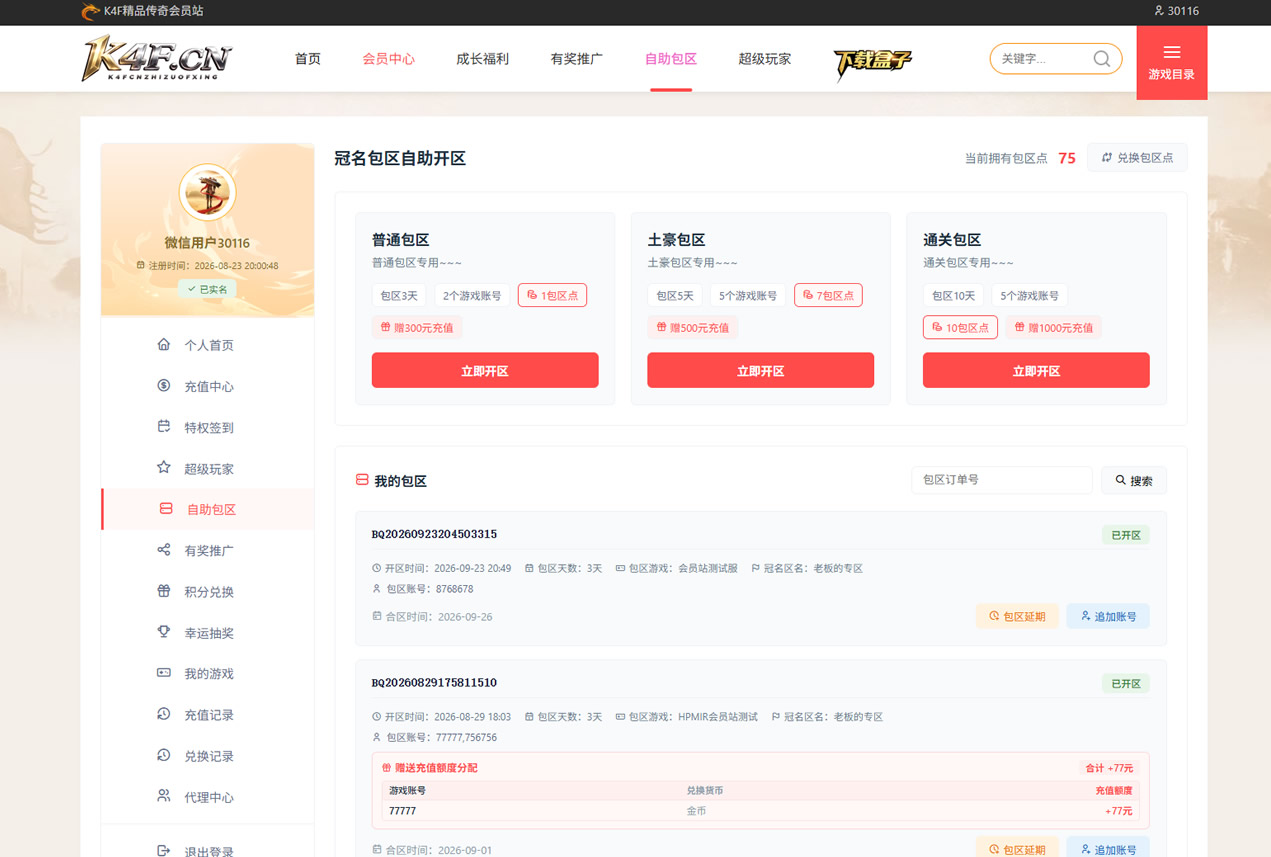Focus the 关键字 search field
The width and height of the screenshot is (1271, 857).
coord(1043,59)
